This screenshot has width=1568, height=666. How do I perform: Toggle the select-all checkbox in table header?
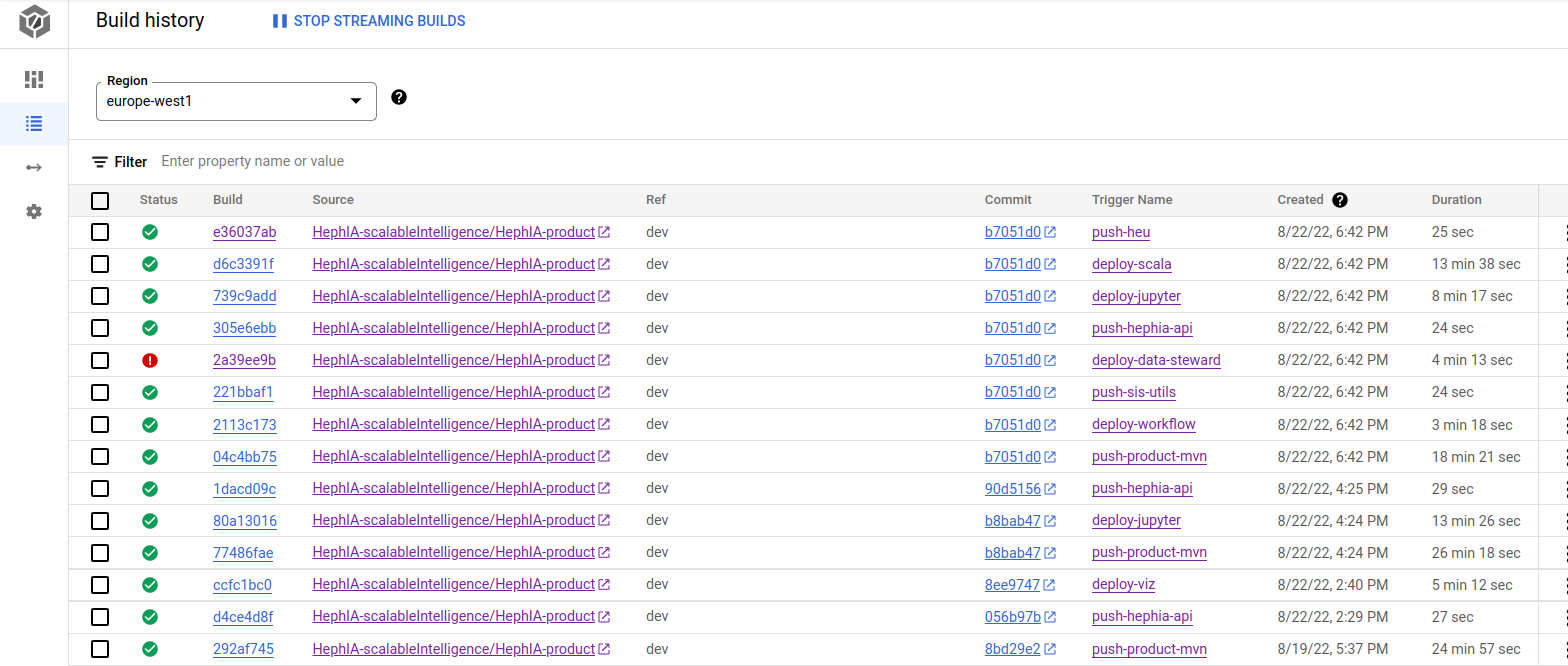pyautogui.click(x=100, y=201)
